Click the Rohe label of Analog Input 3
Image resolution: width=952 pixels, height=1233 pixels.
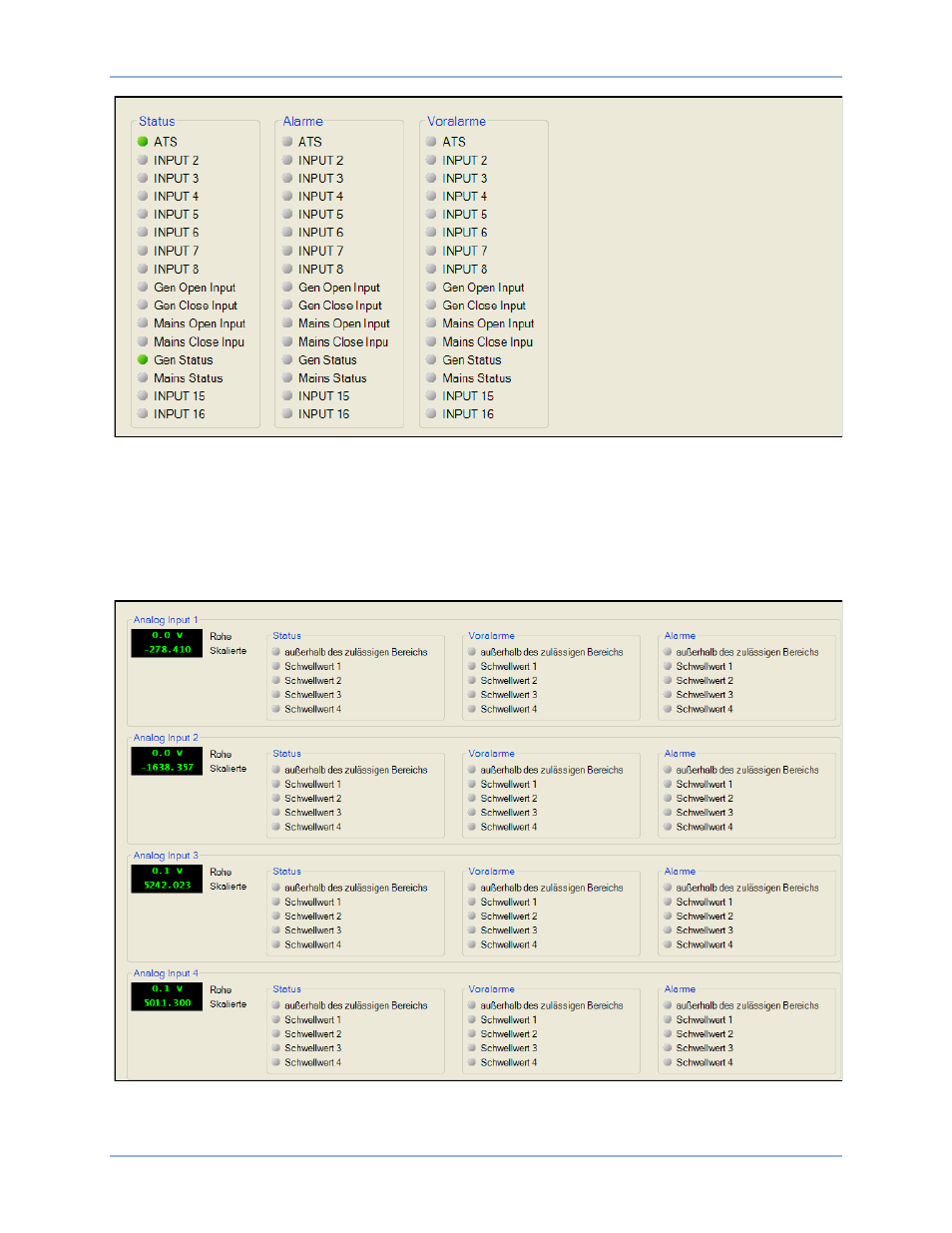pyautogui.click(x=221, y=872)
